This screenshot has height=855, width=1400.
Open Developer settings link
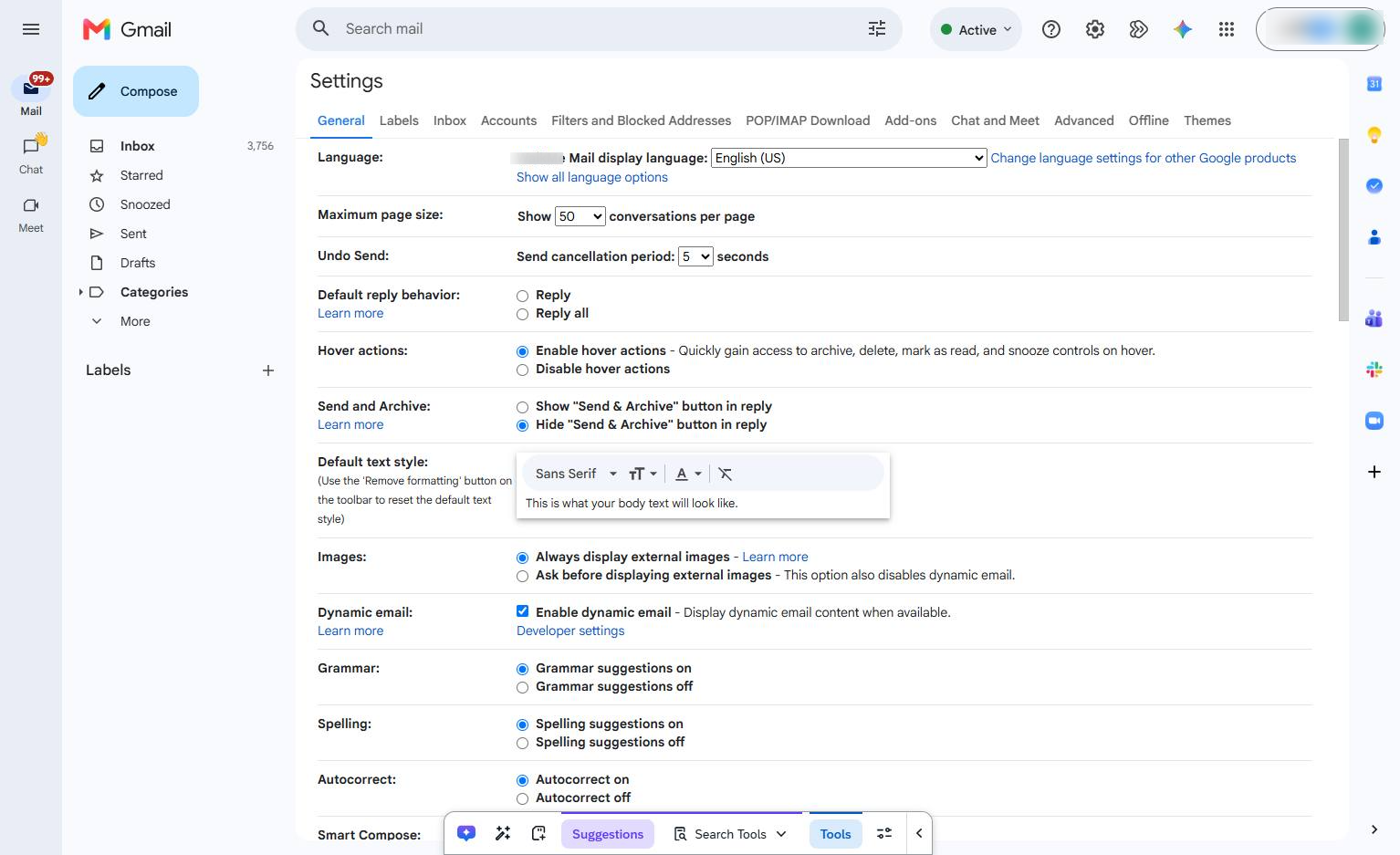tap(570, 631)
